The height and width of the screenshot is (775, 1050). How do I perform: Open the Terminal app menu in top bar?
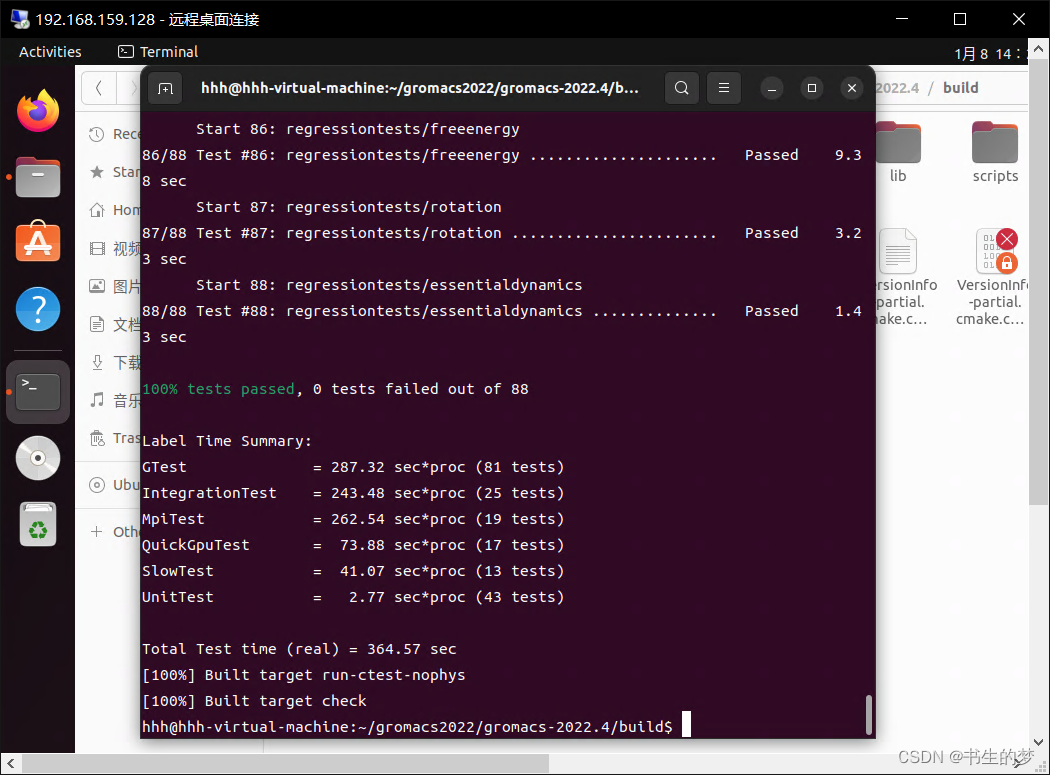[x=158, y=52]
